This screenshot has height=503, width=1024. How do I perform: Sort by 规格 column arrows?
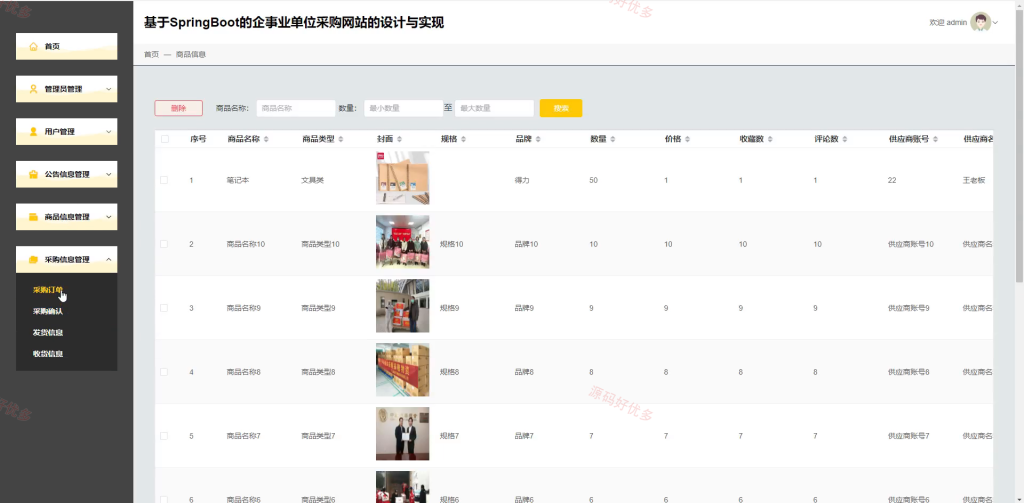(463, 139)
